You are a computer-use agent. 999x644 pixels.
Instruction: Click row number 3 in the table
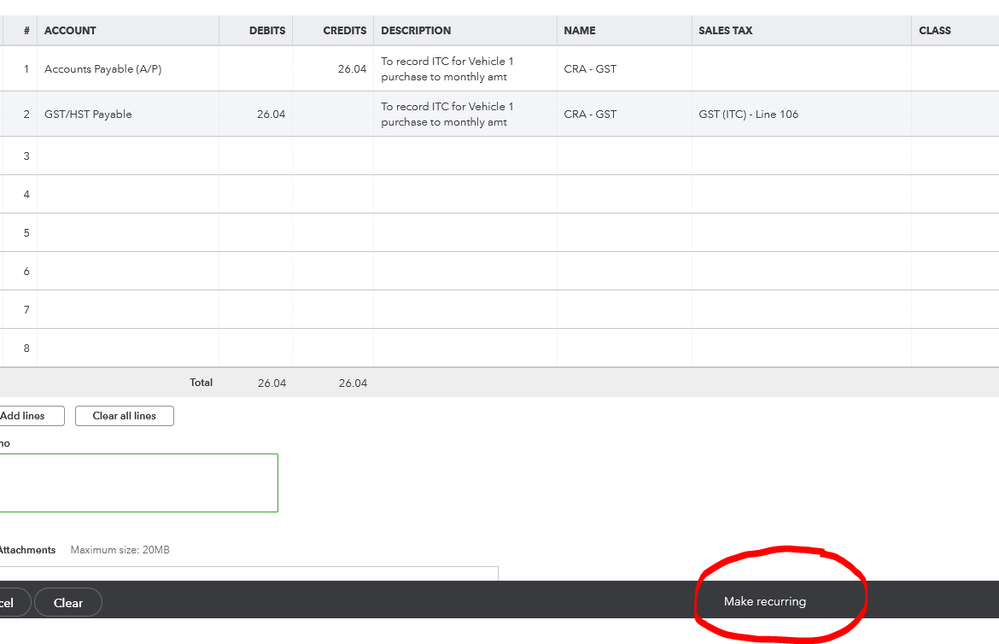26,156
